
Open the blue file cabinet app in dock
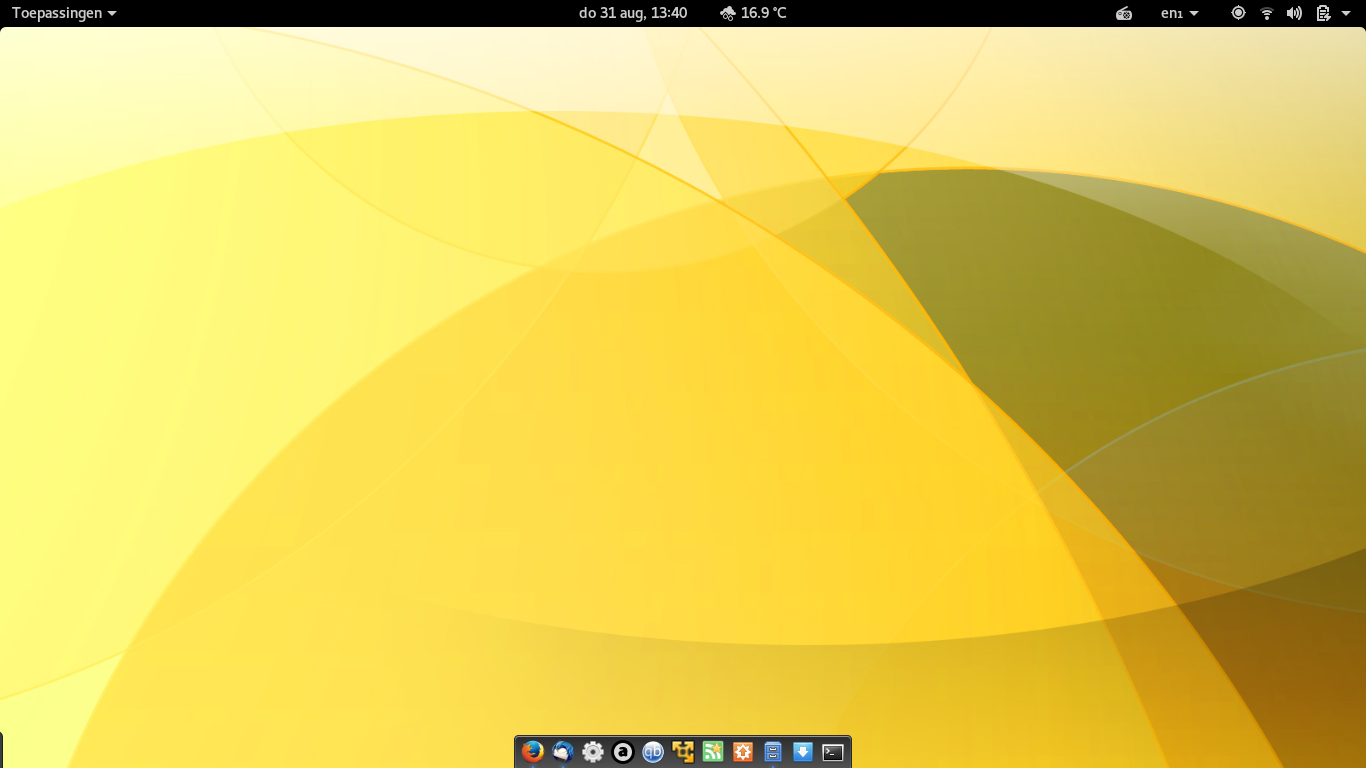pyautogui.click(x=773, y=752)
